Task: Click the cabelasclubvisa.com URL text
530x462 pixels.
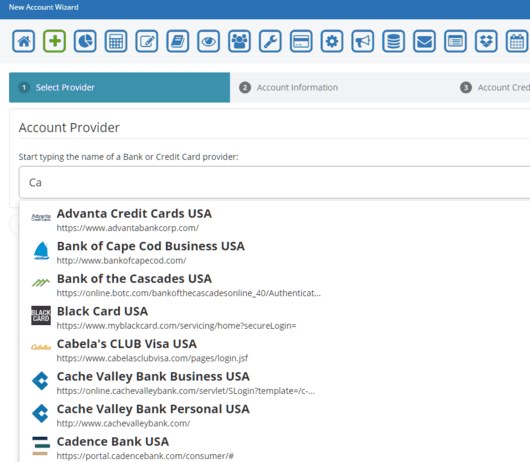Action: tap(152, 358)
